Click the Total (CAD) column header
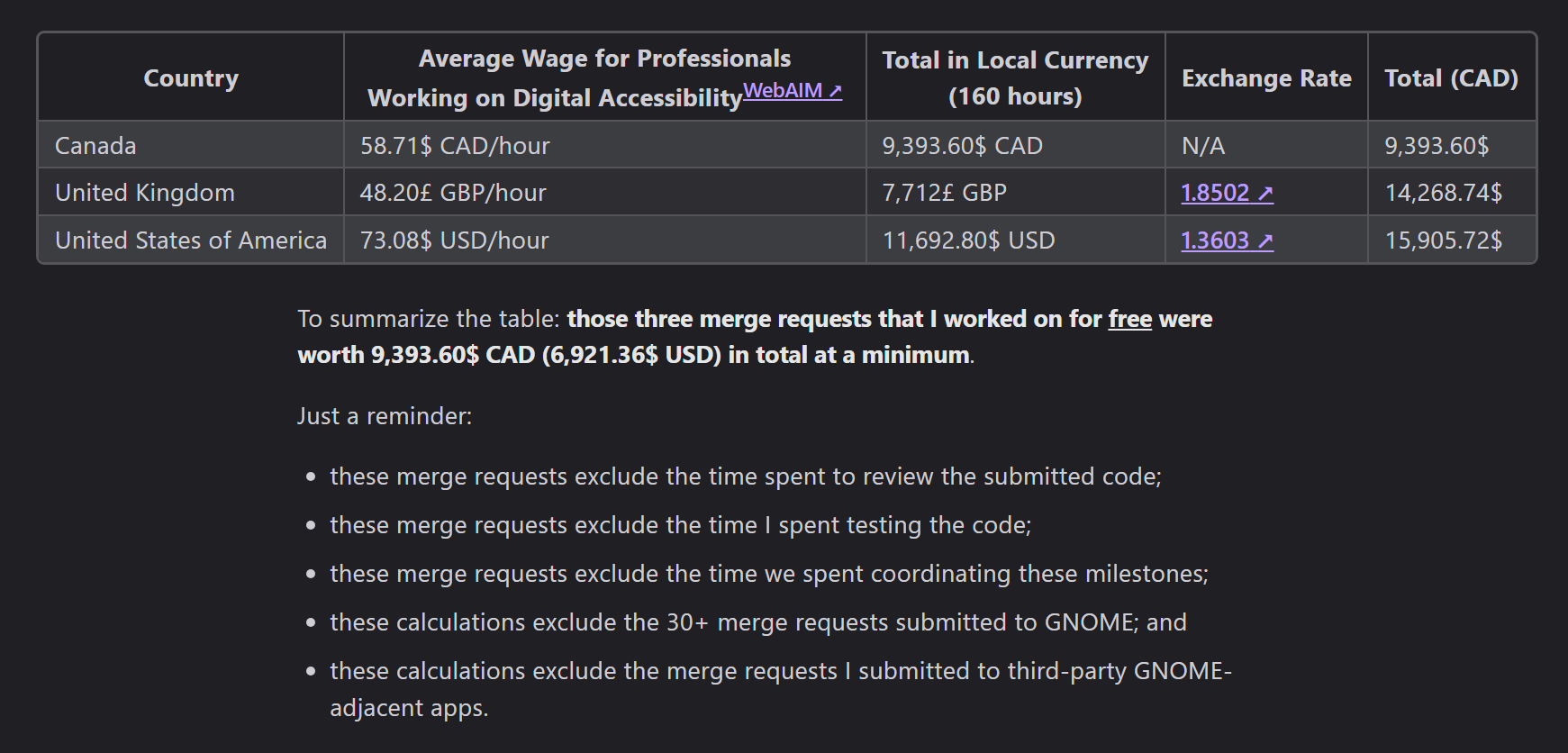This screenshot has height=753, width=1568. pyautogui.click(x=1451, y=78)
